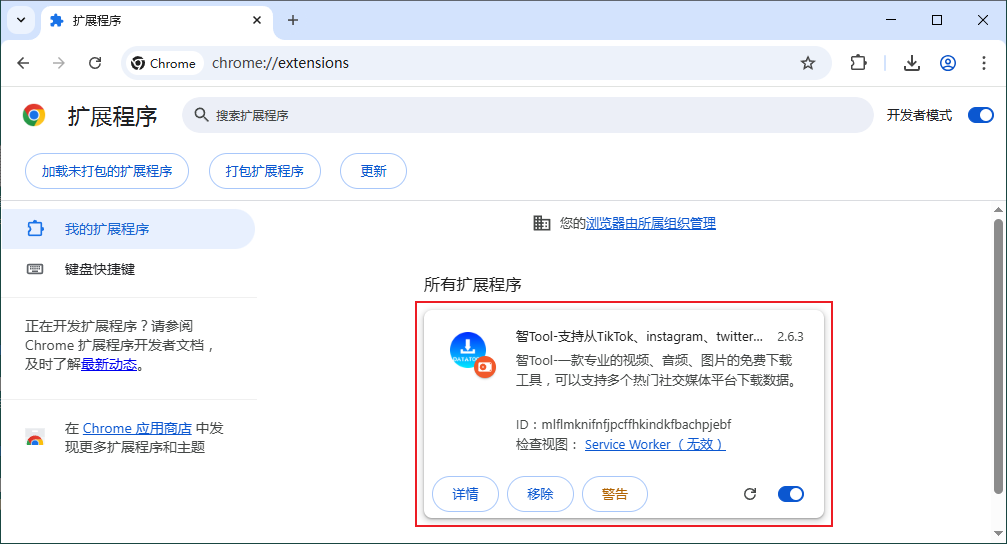Open the Extensions puzzle icon in toolbar
The height and width of the screenshot is (544, 1007).
858,63
